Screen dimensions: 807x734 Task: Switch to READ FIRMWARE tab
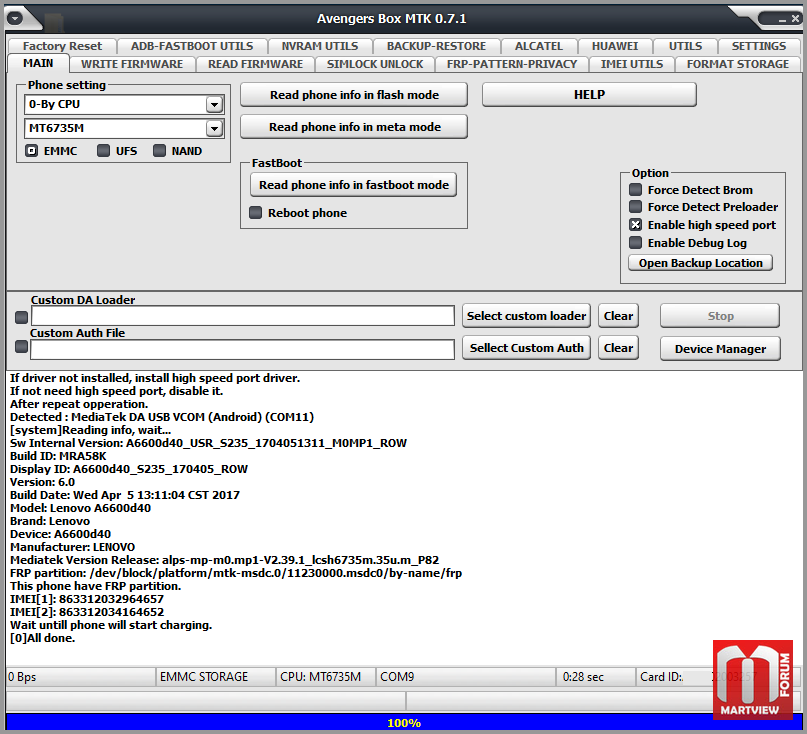click(255, 64)
